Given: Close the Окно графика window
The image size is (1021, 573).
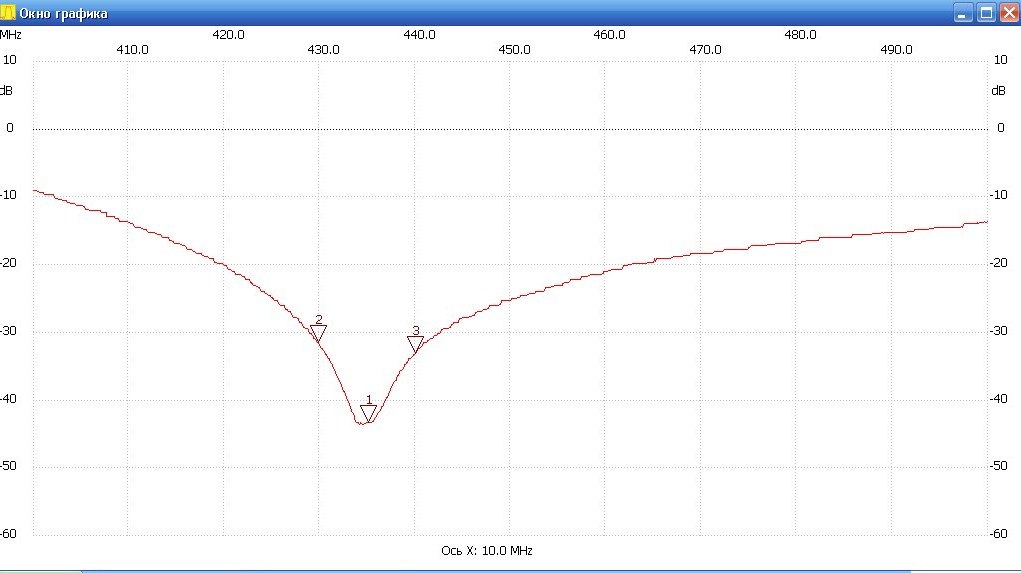Looking at the screenshot, I should coord(1008,13).
